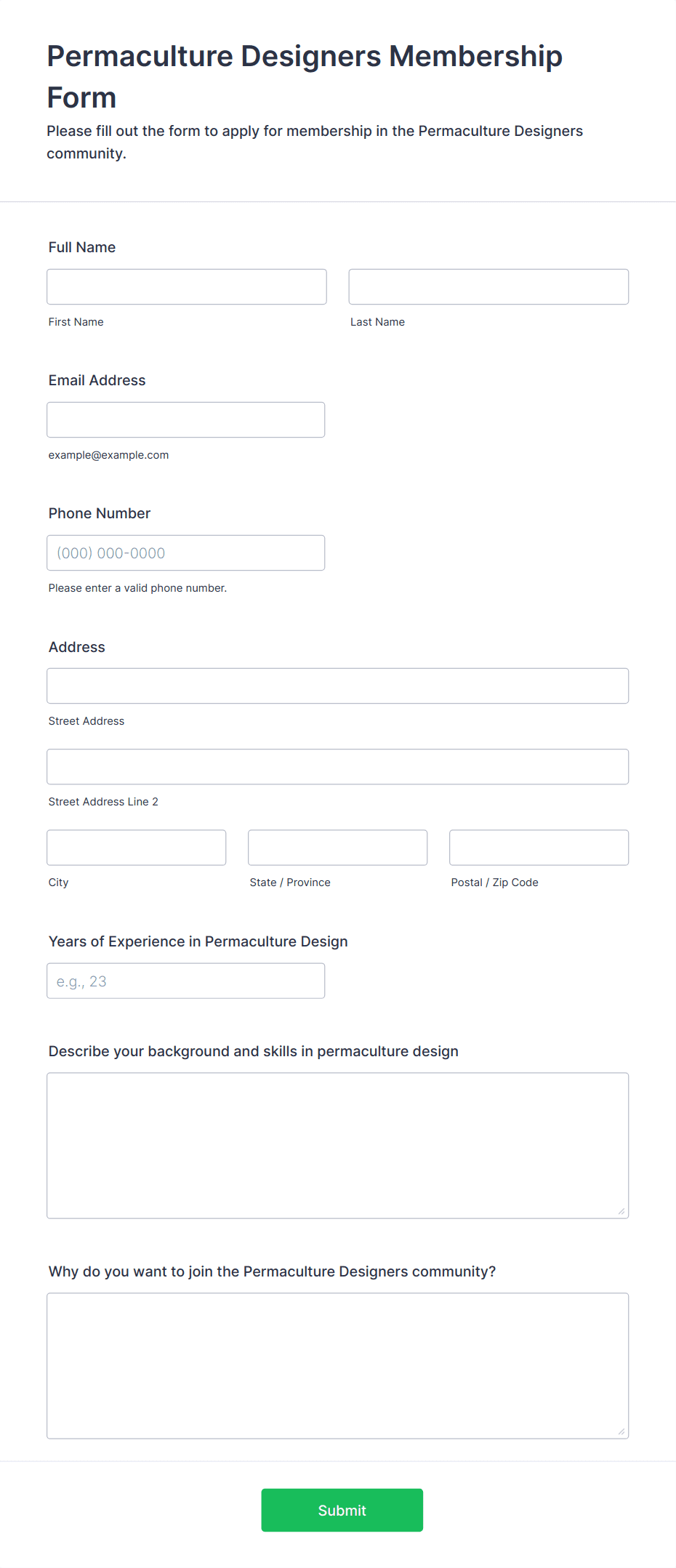Submit the membership form
Image resolution: width=676 pixels, height=1568 pixels.
[x=342, y=1510]
